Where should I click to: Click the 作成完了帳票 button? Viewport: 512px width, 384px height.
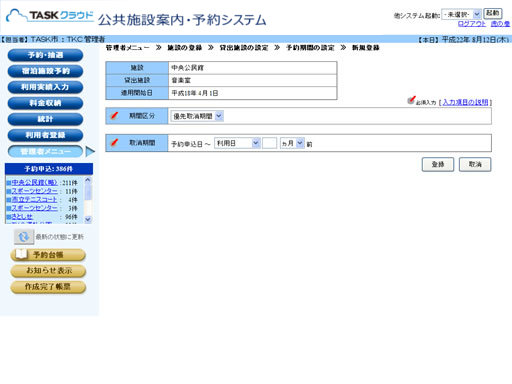48,287
